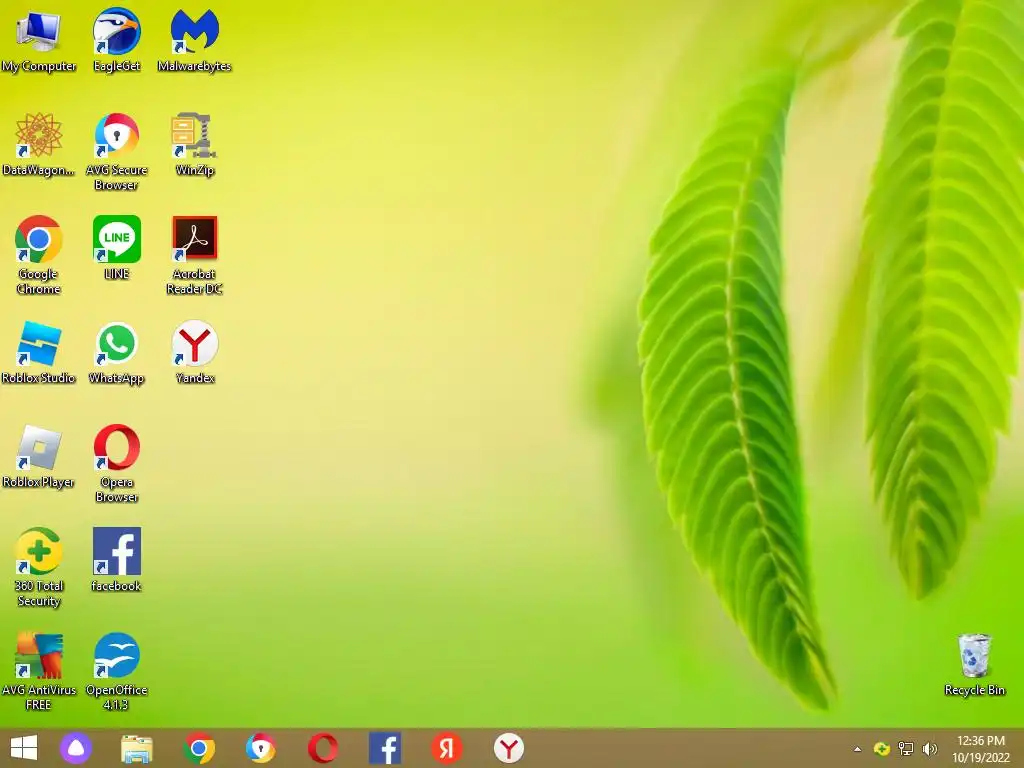
Task: Click the purple Alice assistant taskbar icon
Action: (x=76, y=748)
